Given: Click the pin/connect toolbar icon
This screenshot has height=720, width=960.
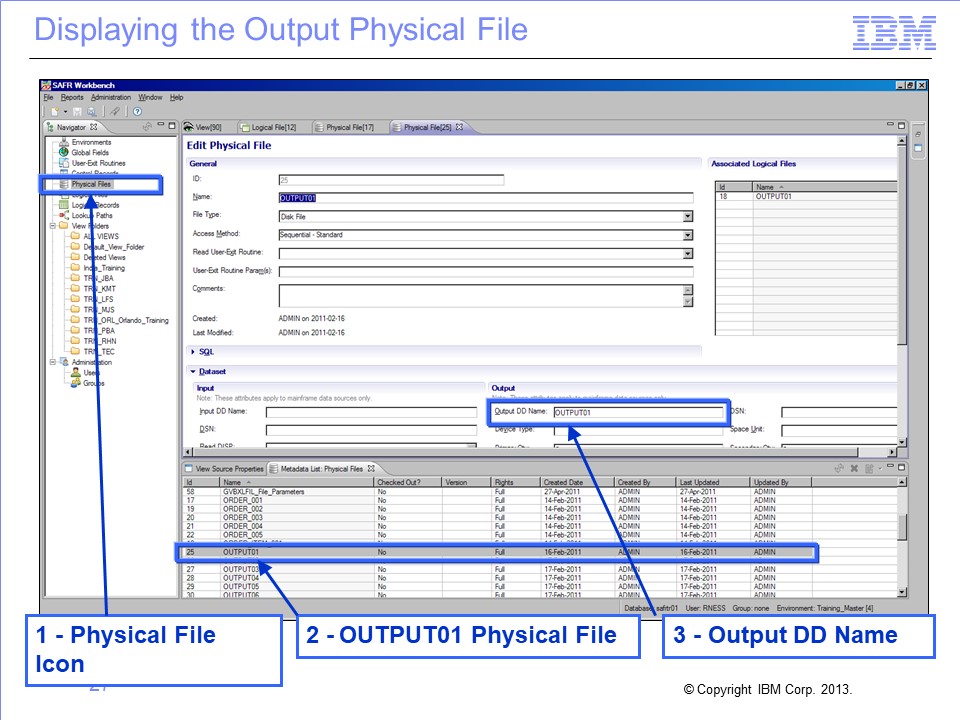Looking at the screenshot, I should coord(114,111).
